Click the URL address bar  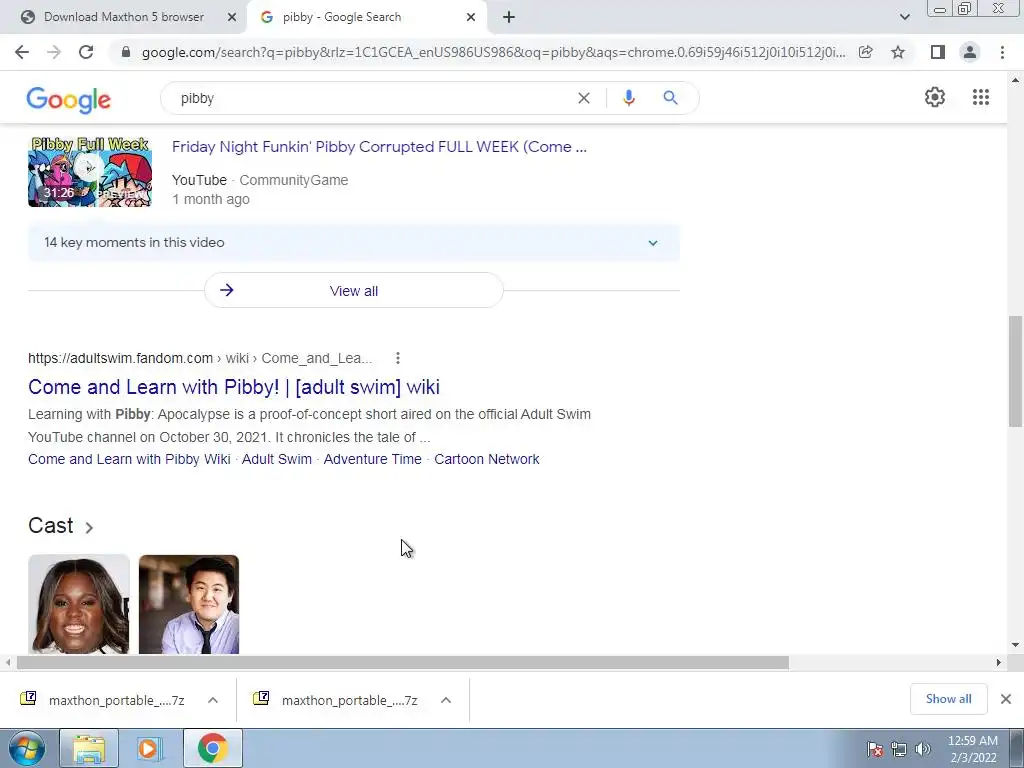pos(493,52)
